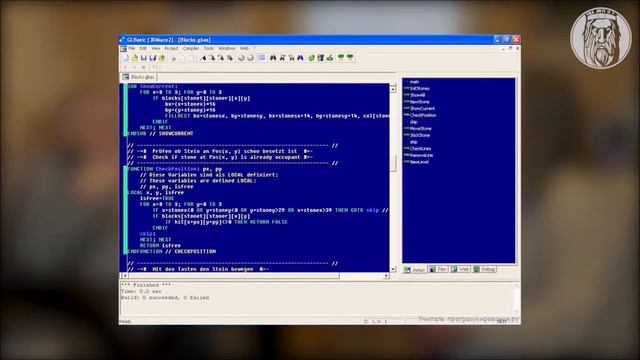Click the green round compile icon

click(x=311, y=58)
